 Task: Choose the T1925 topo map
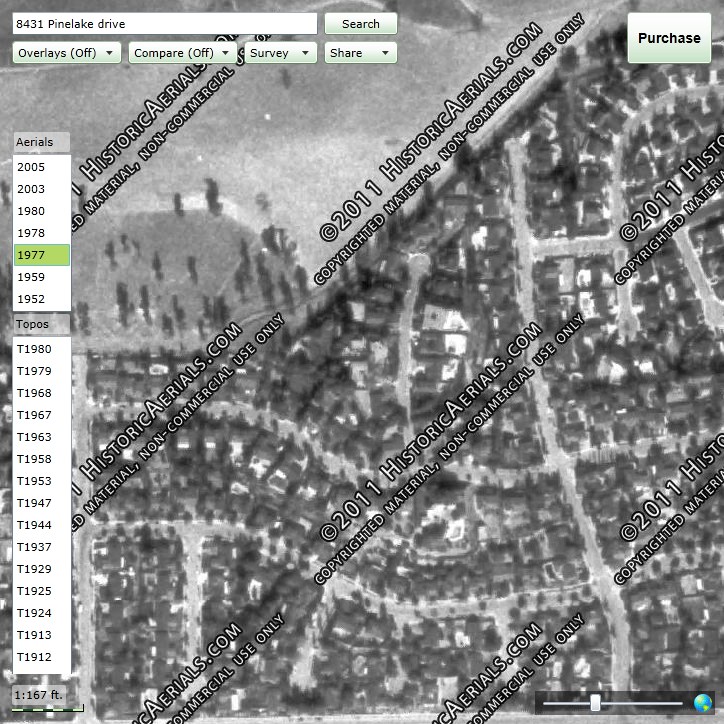42,591
